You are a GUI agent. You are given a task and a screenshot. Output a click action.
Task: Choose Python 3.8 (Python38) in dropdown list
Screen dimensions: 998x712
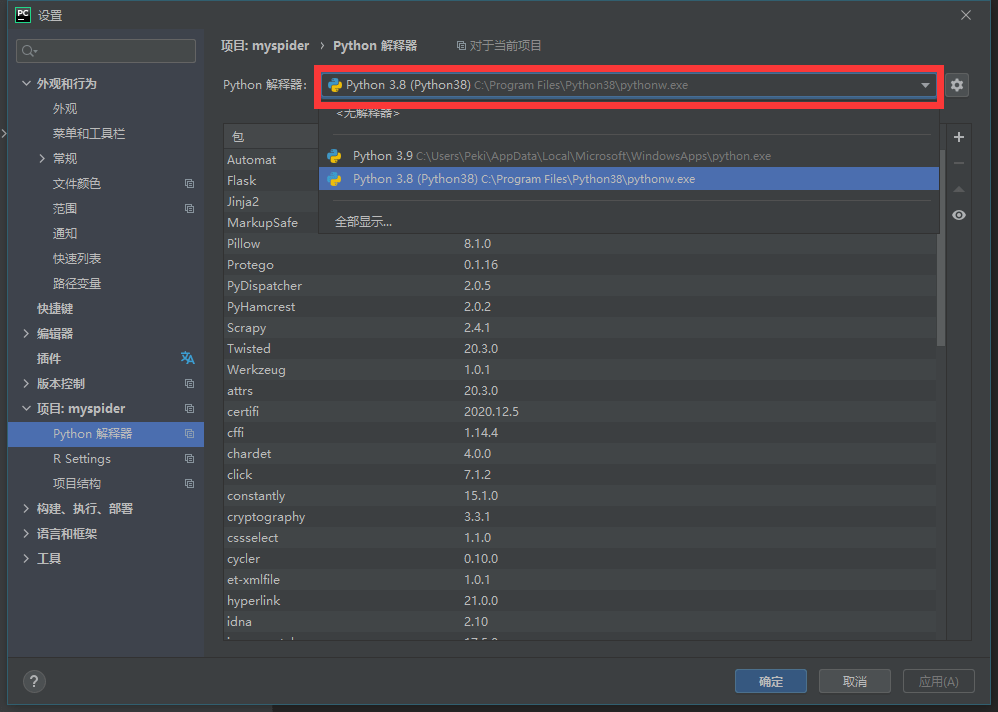pos(629,179)
